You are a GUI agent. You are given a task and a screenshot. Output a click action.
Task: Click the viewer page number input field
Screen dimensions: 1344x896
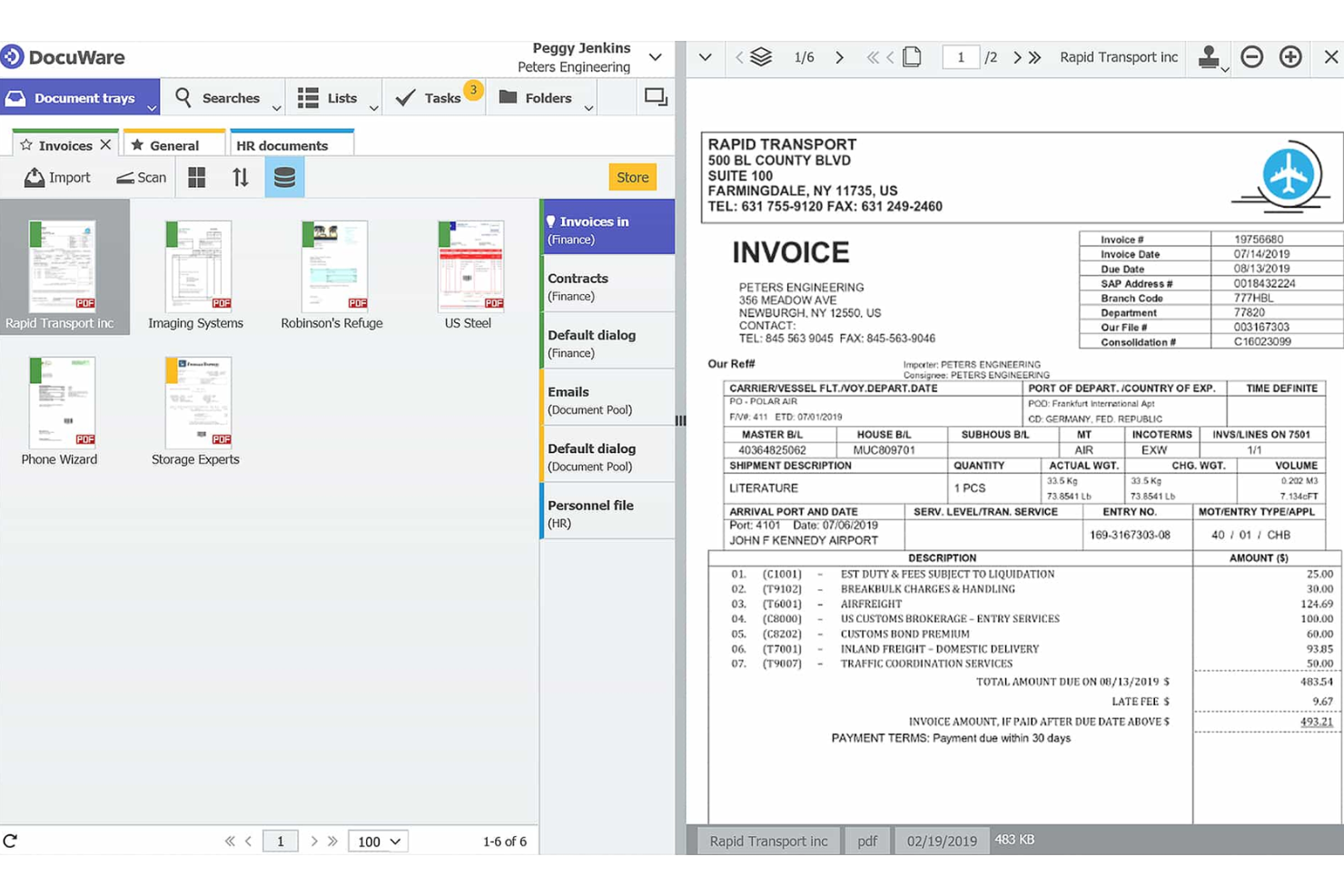960,57
